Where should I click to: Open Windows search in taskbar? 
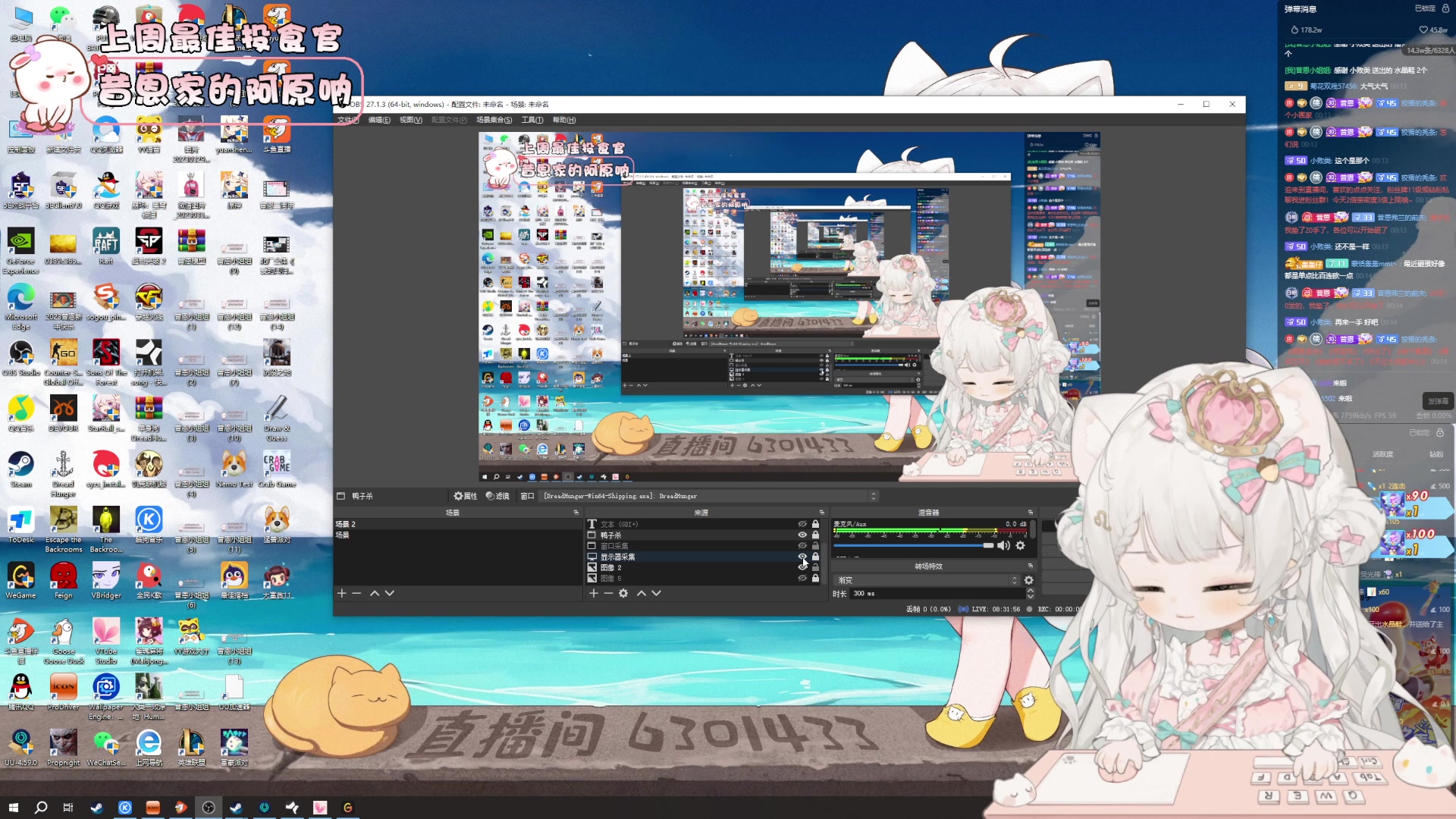(41, 807)
